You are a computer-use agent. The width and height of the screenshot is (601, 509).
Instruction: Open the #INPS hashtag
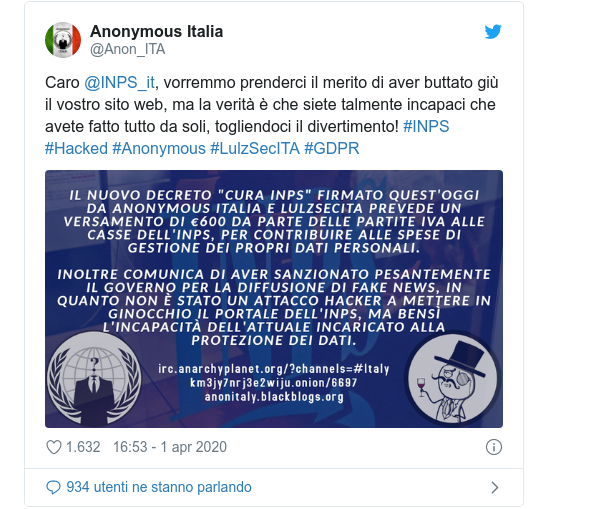click(426, 126)
